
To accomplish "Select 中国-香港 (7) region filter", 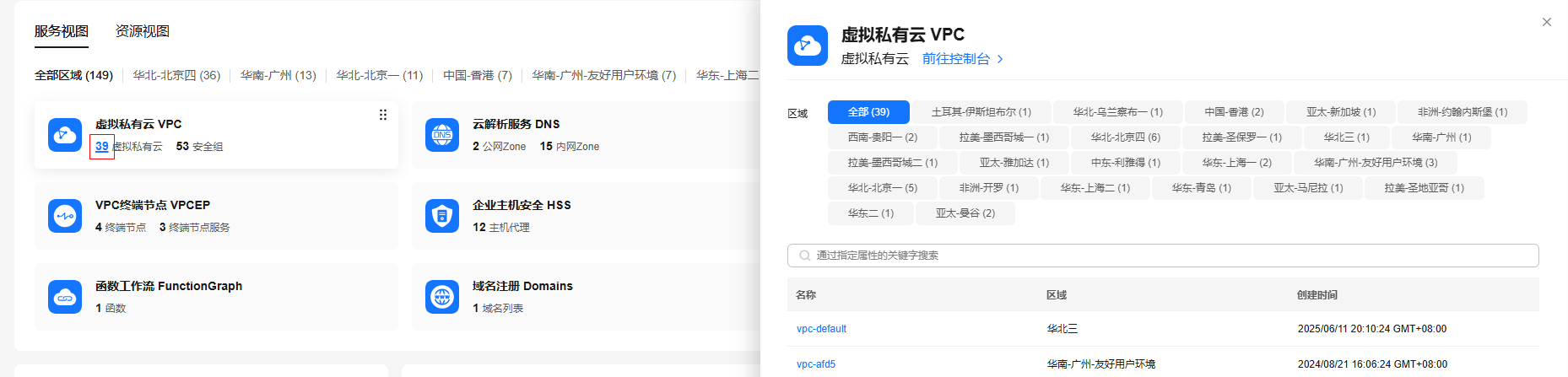I will click(x=478, y=75).
